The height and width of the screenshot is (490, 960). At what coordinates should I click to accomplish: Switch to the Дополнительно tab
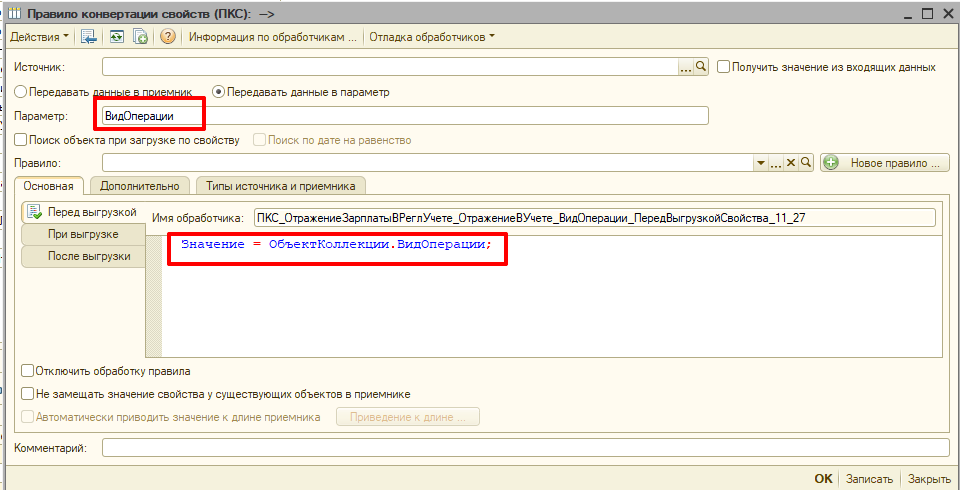139,185
